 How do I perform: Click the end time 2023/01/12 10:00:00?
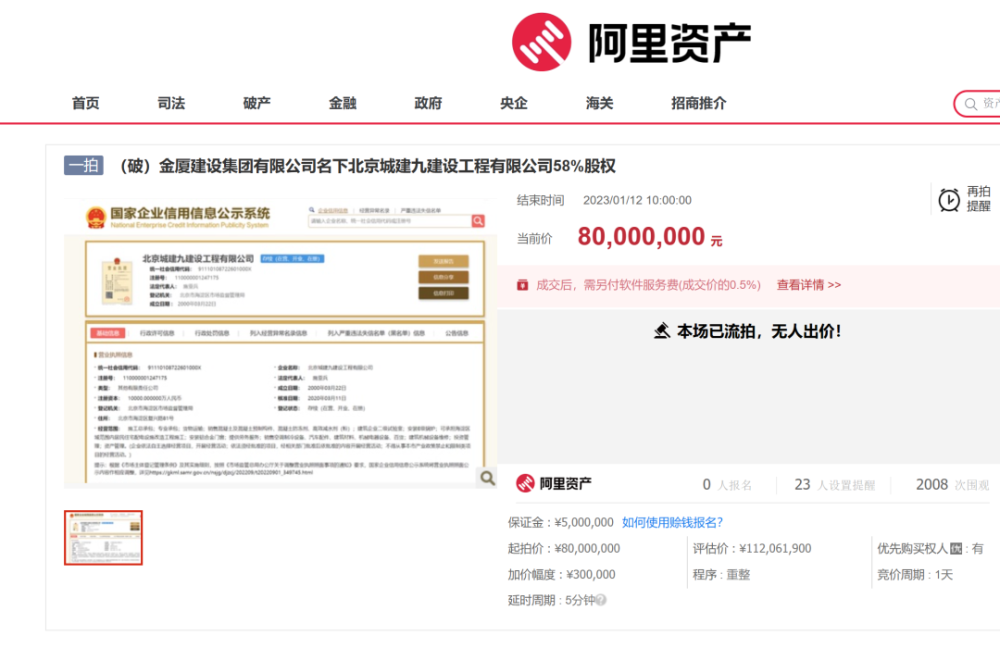637,200
